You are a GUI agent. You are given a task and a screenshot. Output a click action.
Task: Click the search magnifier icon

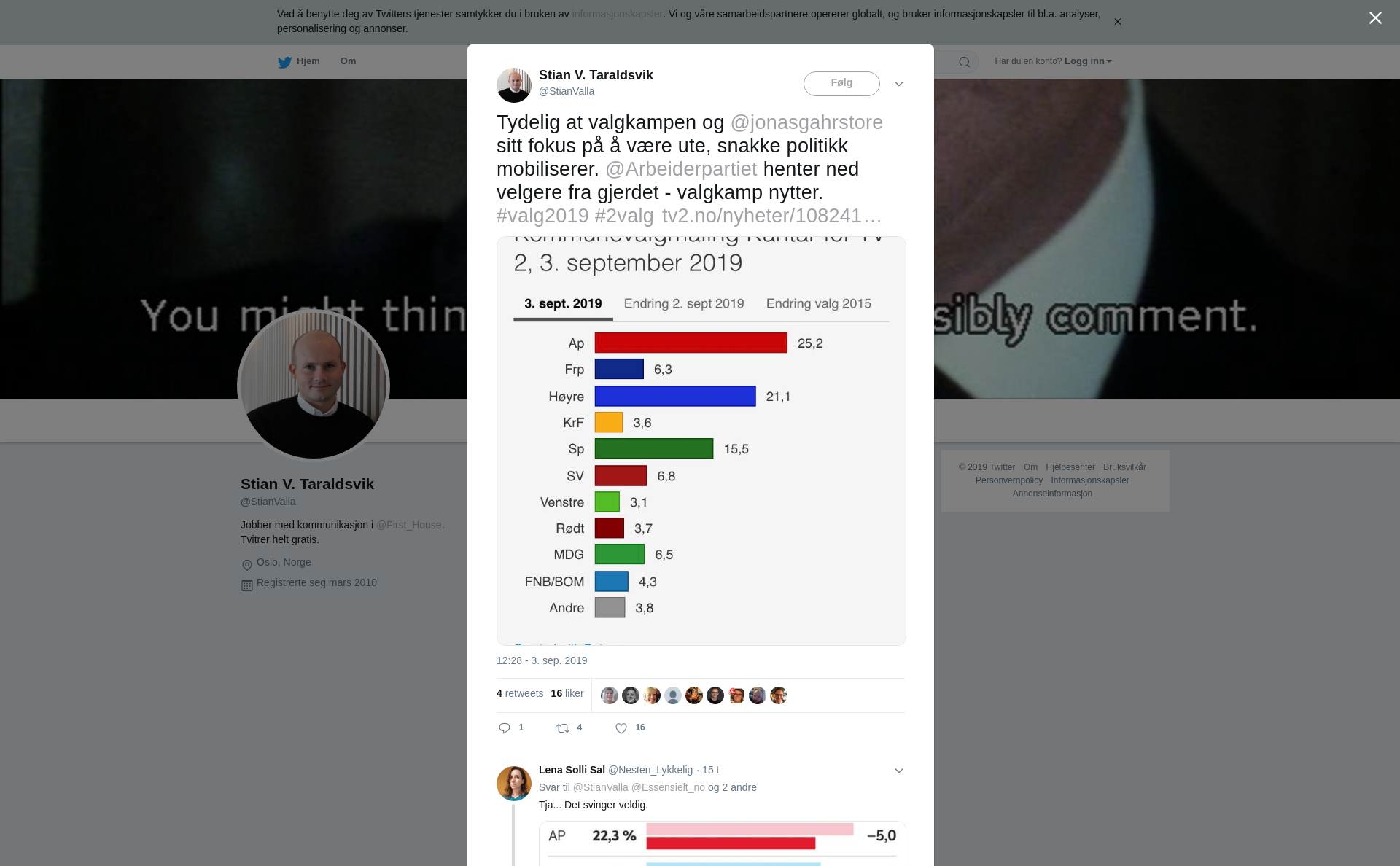click(x=965, y=62)
